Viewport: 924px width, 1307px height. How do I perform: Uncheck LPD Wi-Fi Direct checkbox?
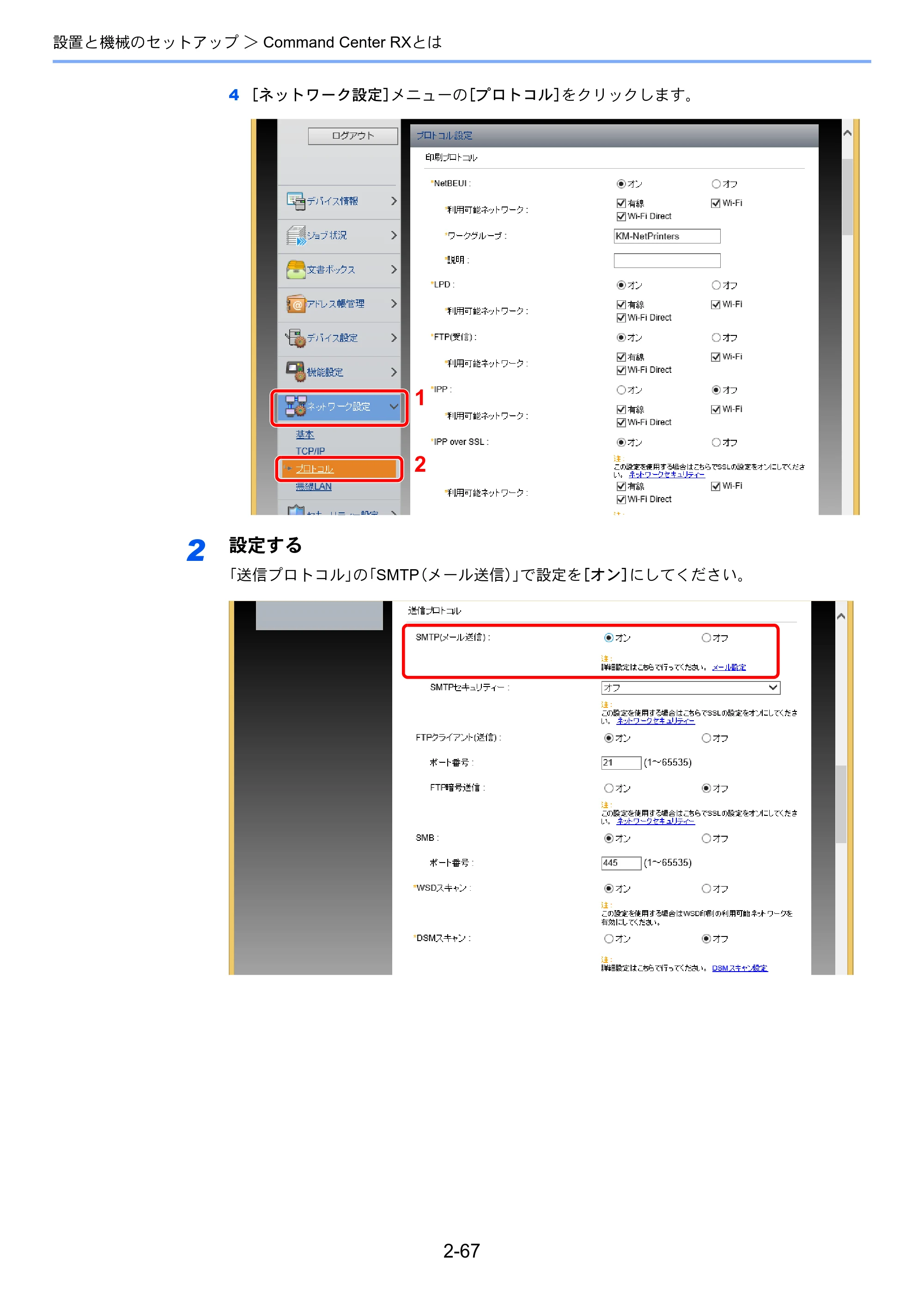tap(621, 318)
